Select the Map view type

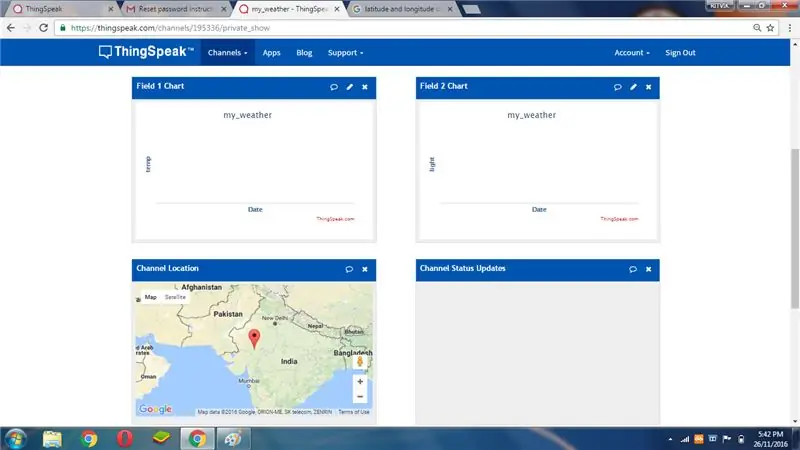[x=151, y=297]
